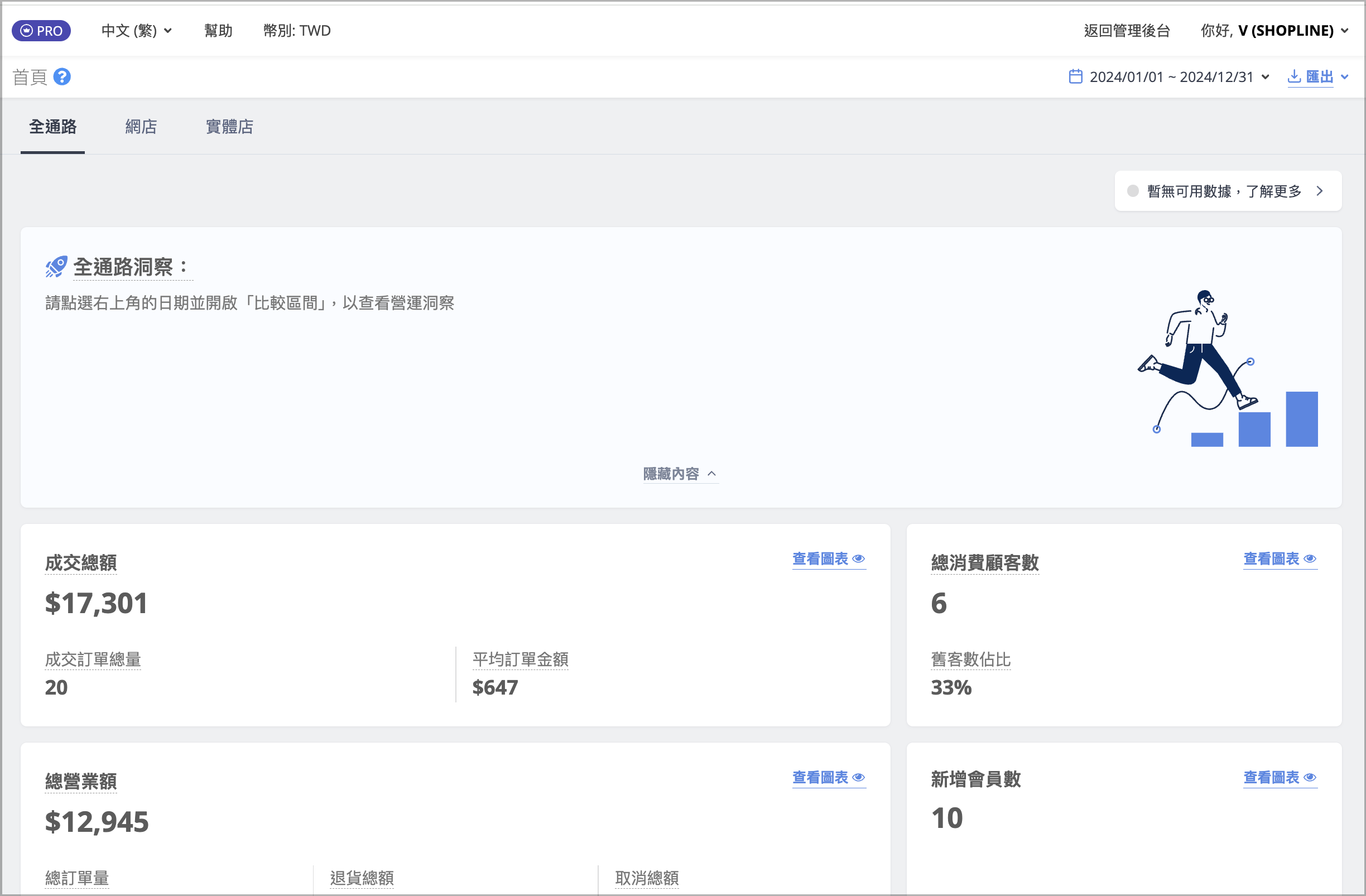Click the 成交總額 label
The width and height of the screenshot is (1366, 896).
point(81,562)
